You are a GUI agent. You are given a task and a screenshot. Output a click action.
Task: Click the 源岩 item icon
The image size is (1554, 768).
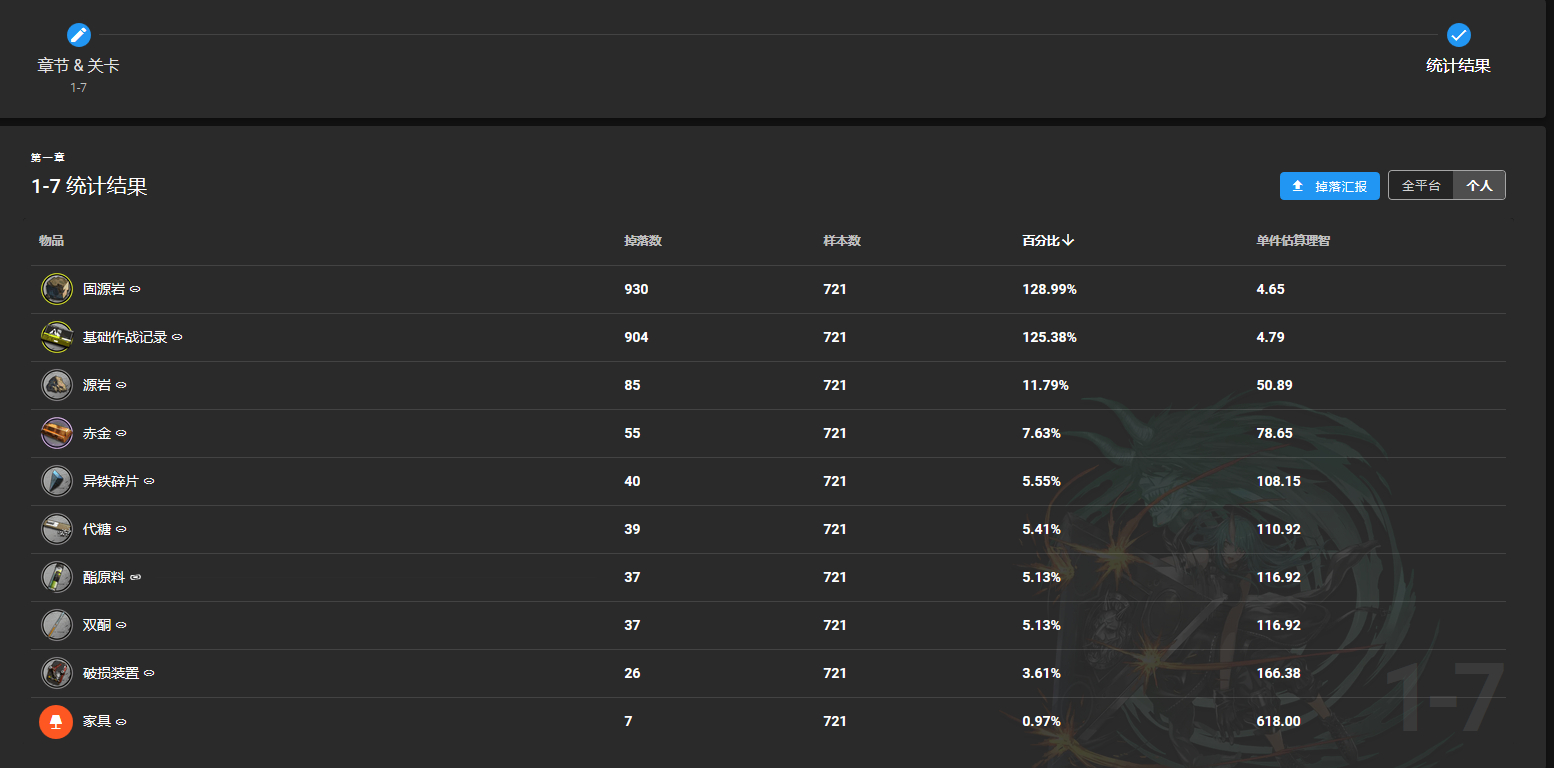click(x=56, y=385)
